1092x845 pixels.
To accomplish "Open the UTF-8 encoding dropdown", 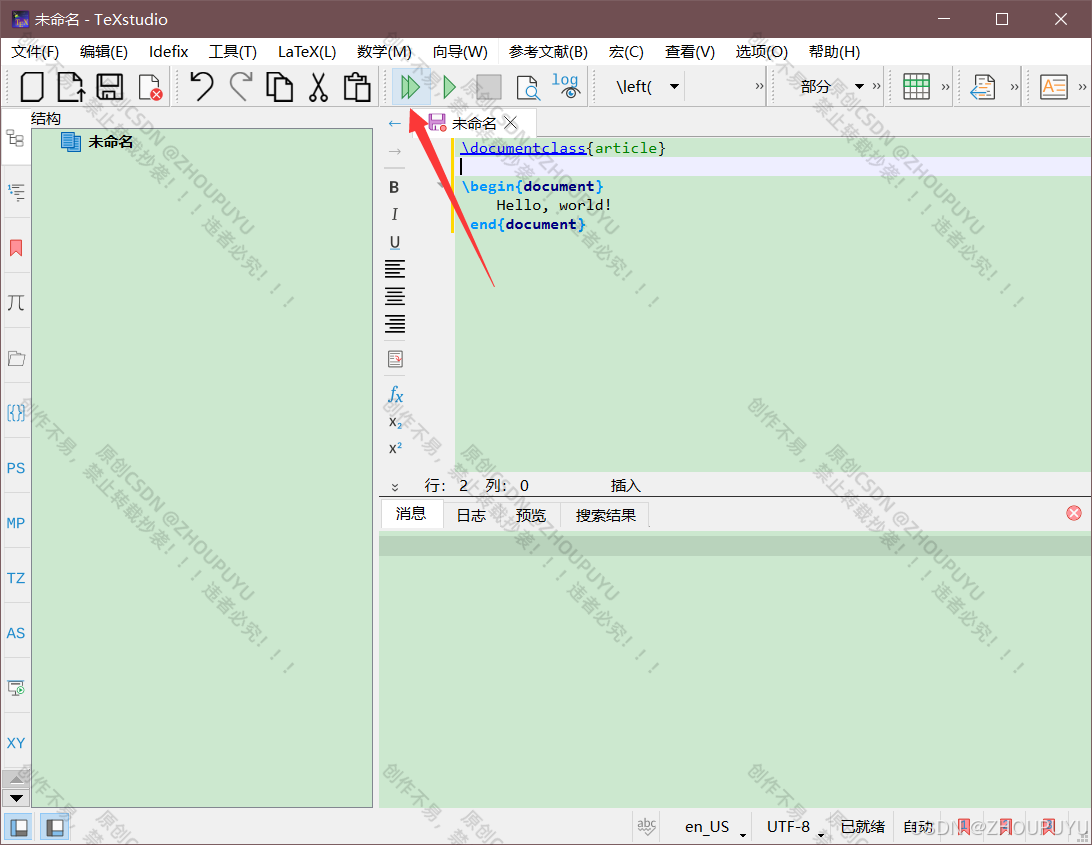I will (795, 827).
